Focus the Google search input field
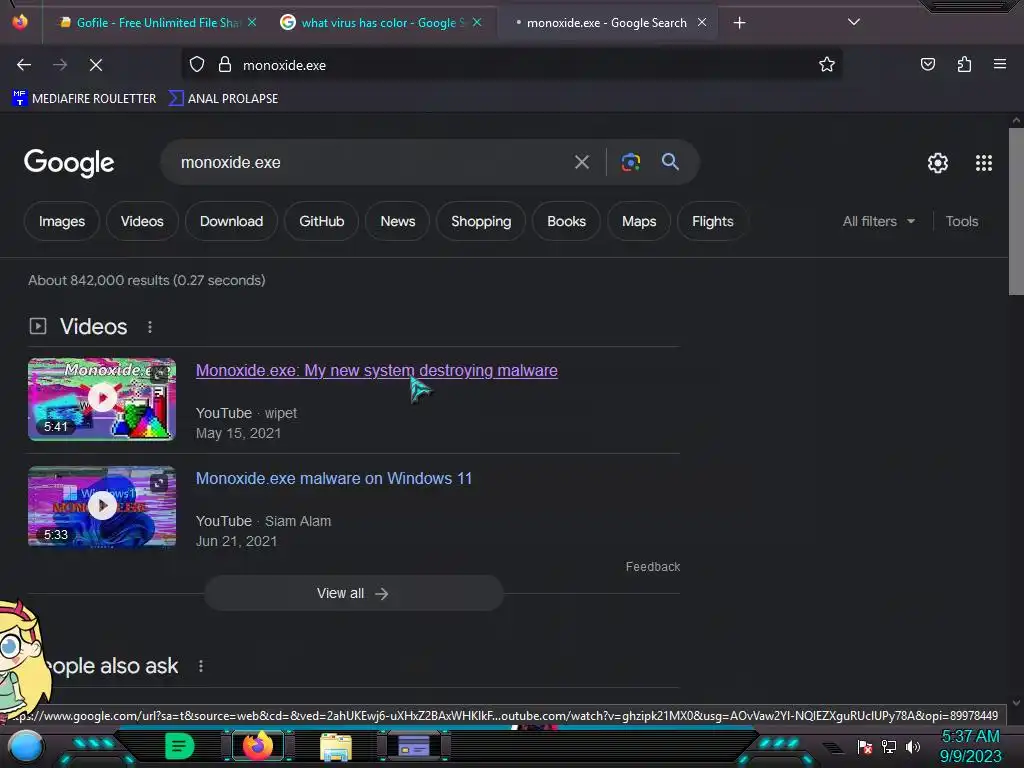1024x768 pixels. coord(372,162)
